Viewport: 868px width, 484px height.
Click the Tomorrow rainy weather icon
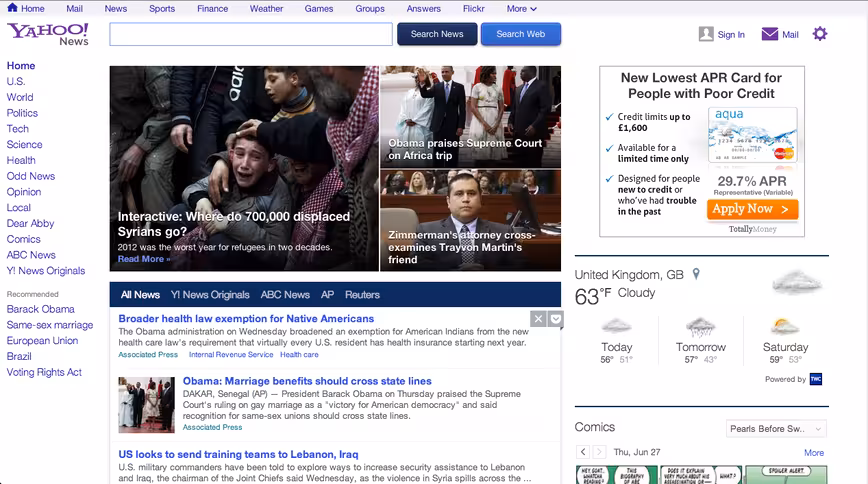700,327
